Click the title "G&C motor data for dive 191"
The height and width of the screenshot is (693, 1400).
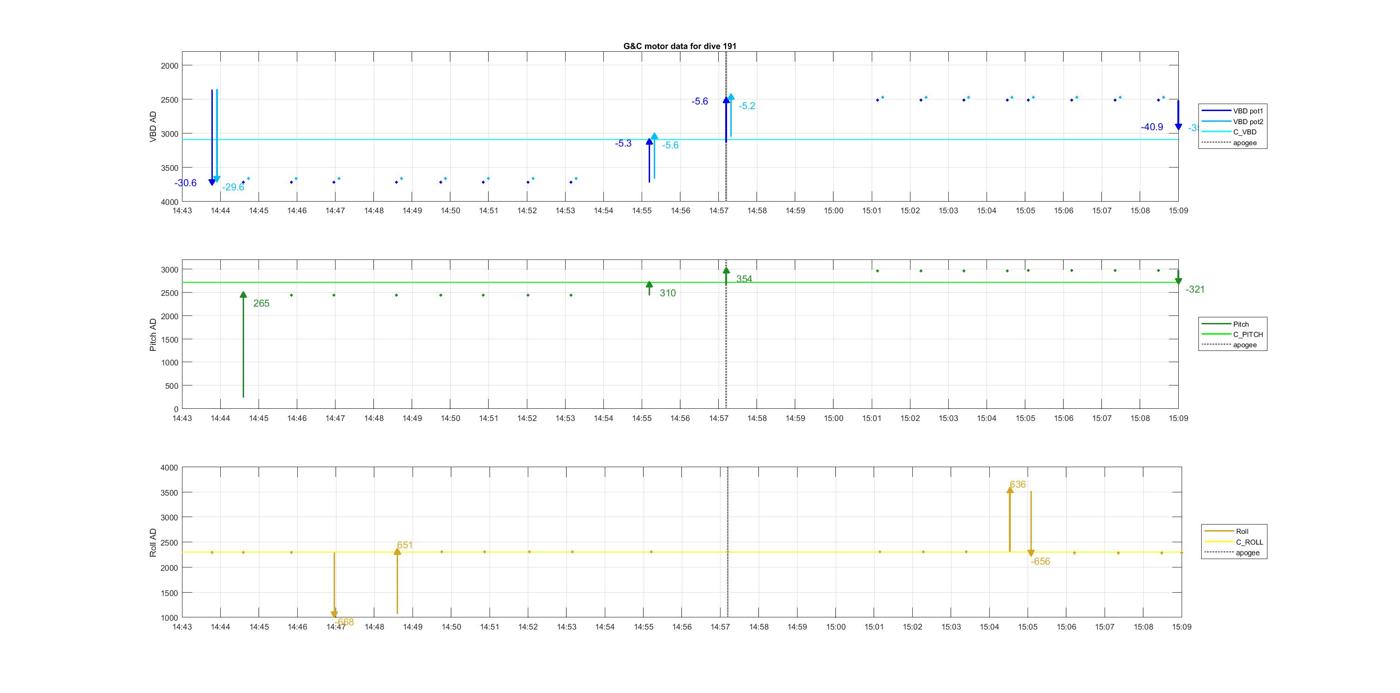[x=680, y=46]
